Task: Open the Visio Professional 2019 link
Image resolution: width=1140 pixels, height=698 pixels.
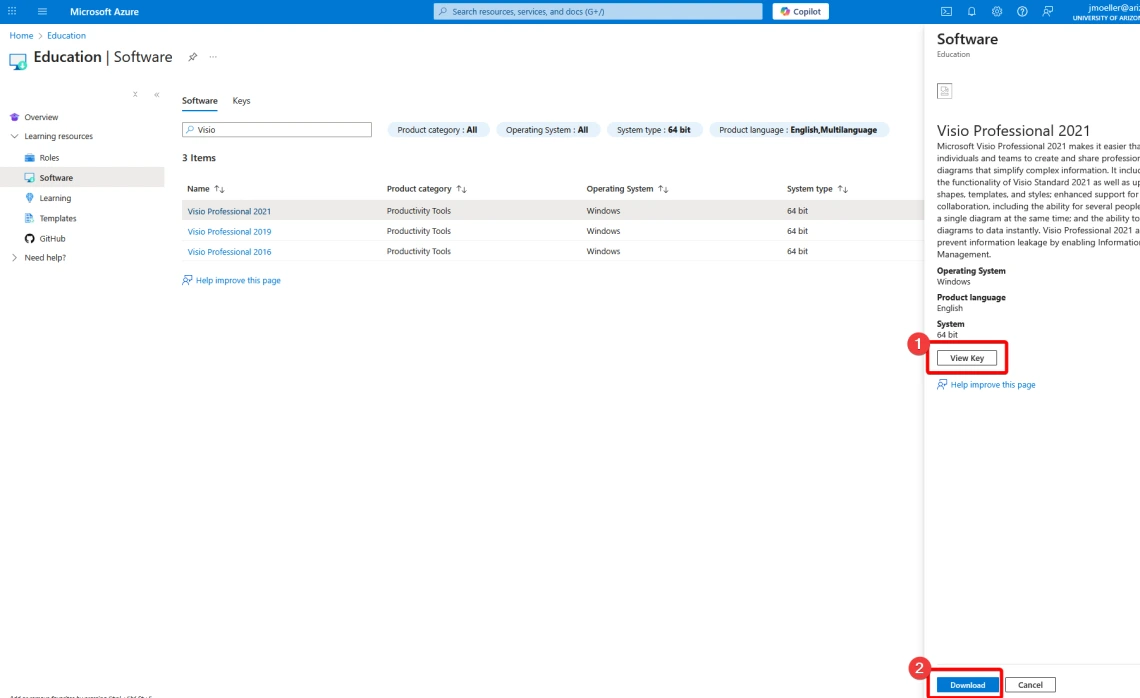Action: pos(229,232)
